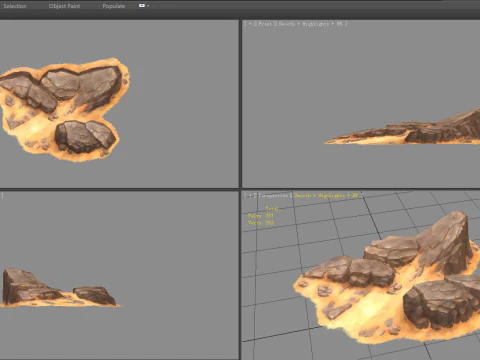Open the Front viewport [+] menu
This screenshot has height=360, width=480.
click(250, 24)
